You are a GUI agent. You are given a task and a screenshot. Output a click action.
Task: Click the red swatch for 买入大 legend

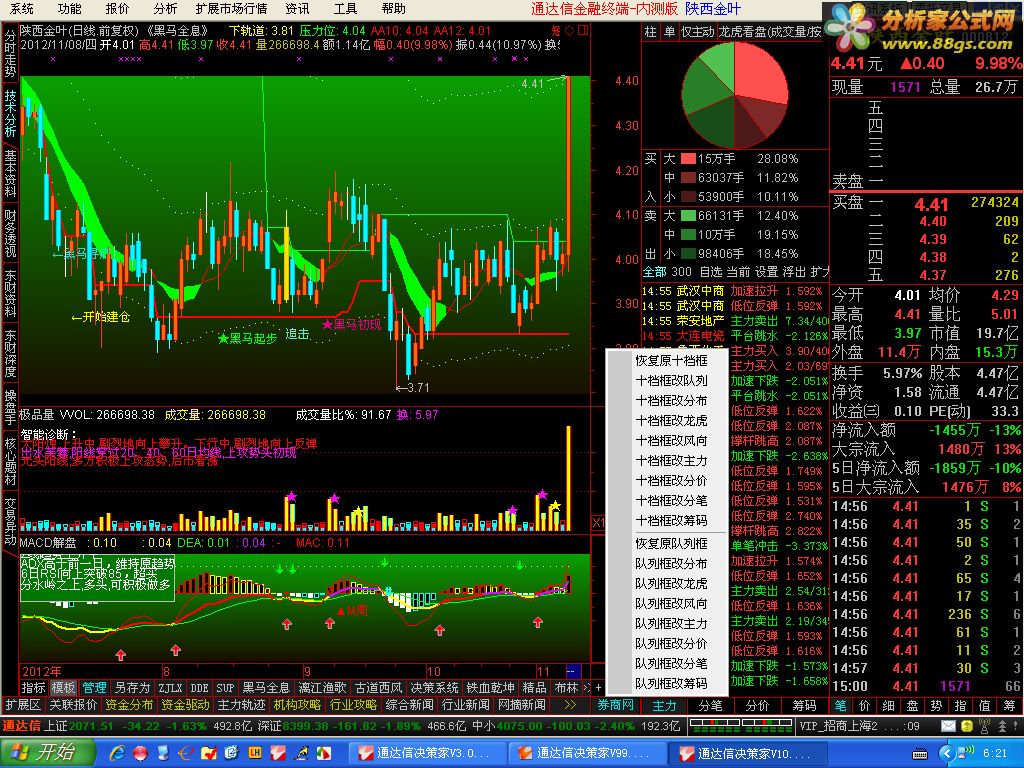[x=688, y=159]
